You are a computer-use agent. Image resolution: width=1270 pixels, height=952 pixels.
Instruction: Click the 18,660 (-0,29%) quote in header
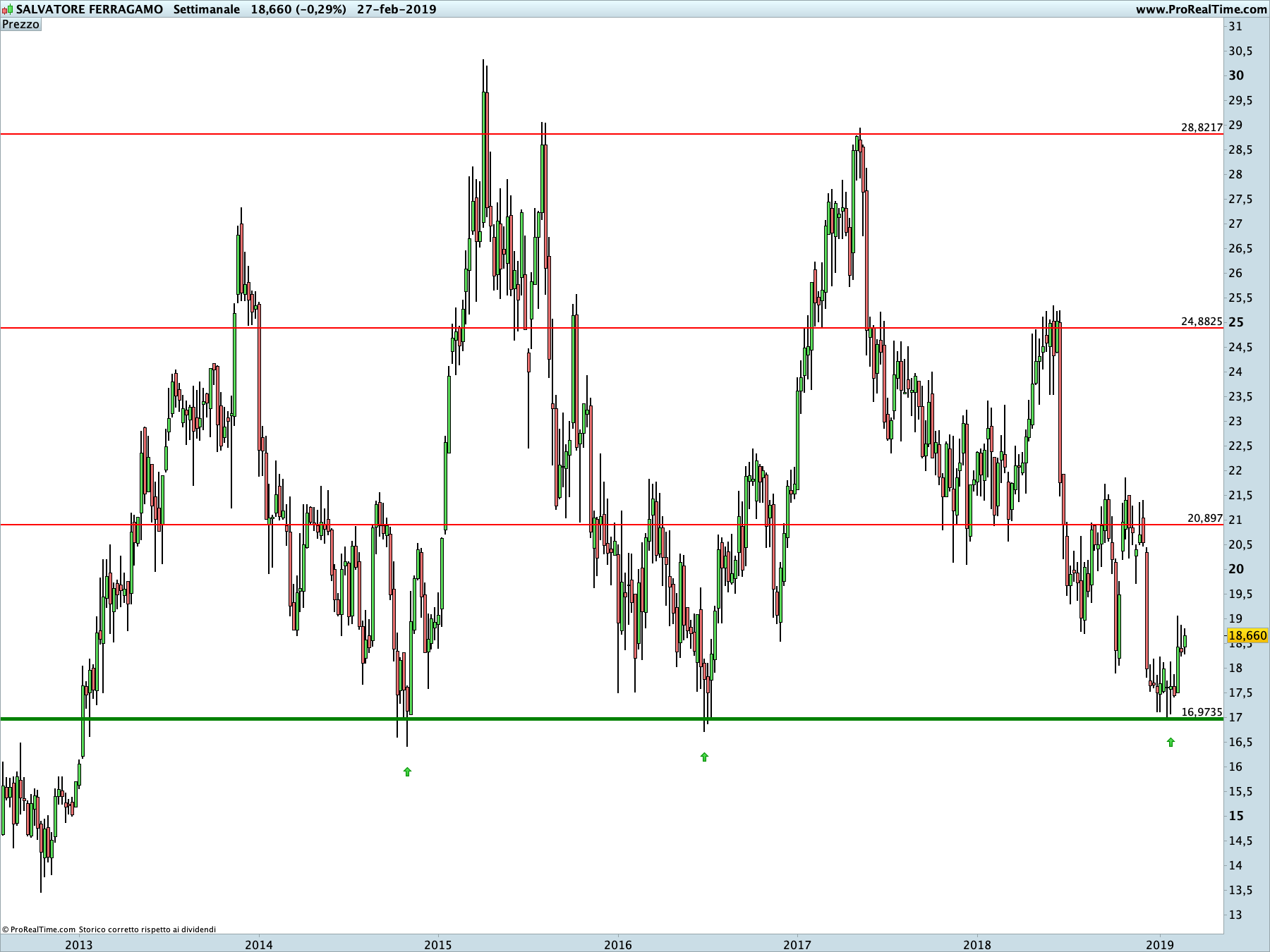298,9
